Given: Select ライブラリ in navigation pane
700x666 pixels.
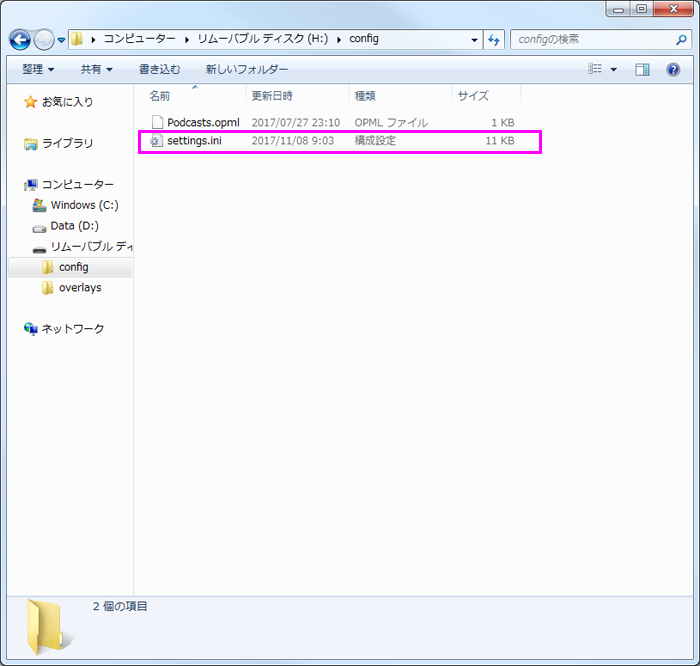Looking at the screenshot, I should [x=67, y=143].
